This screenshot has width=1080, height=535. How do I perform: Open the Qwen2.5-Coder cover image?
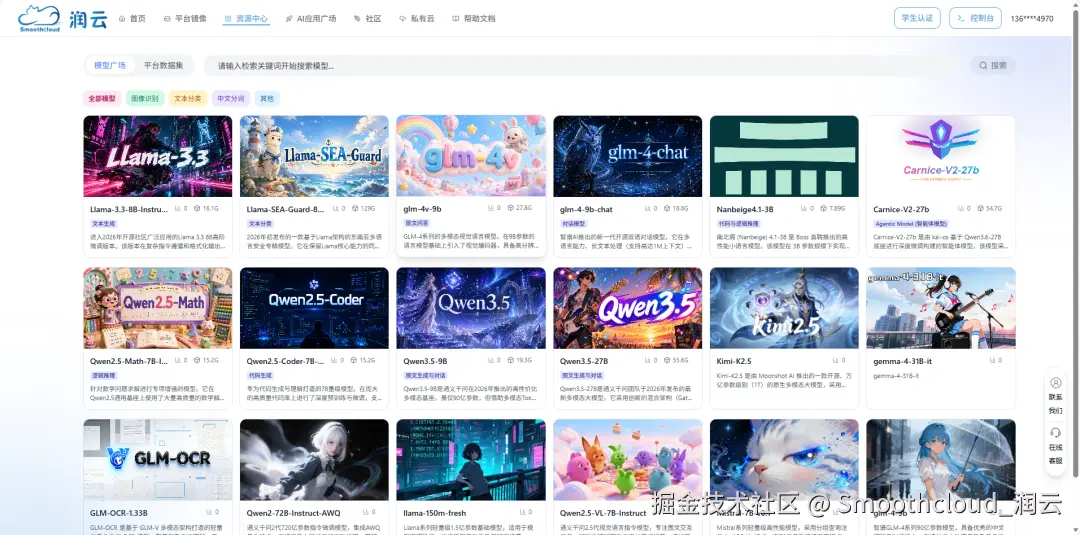point(314,308)
